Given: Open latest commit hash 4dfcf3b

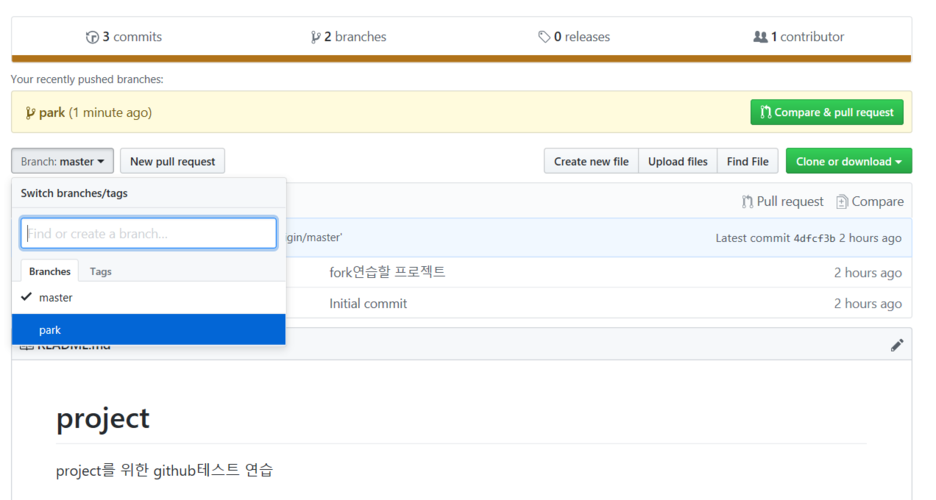Looking at the screenshot, I should [x=814, y=239].
